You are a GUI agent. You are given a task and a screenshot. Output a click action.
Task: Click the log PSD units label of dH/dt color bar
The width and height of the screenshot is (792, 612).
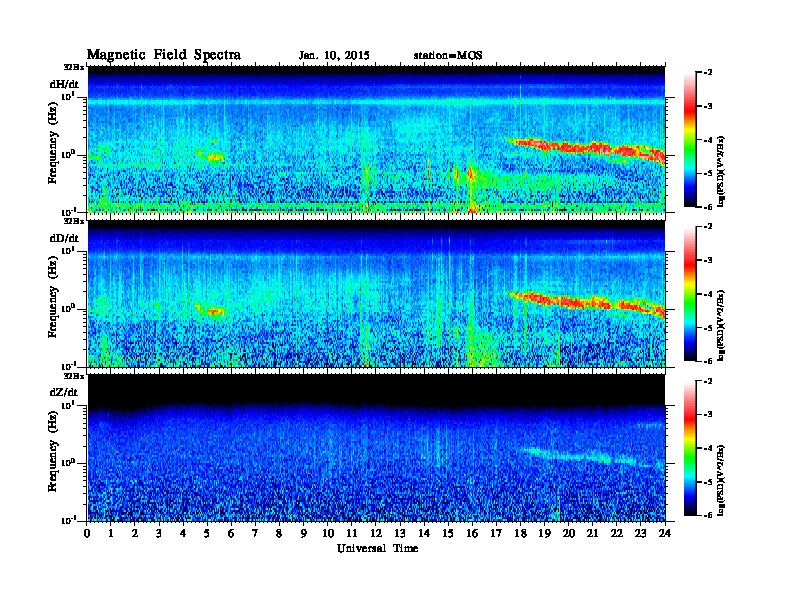pos(721,171)
